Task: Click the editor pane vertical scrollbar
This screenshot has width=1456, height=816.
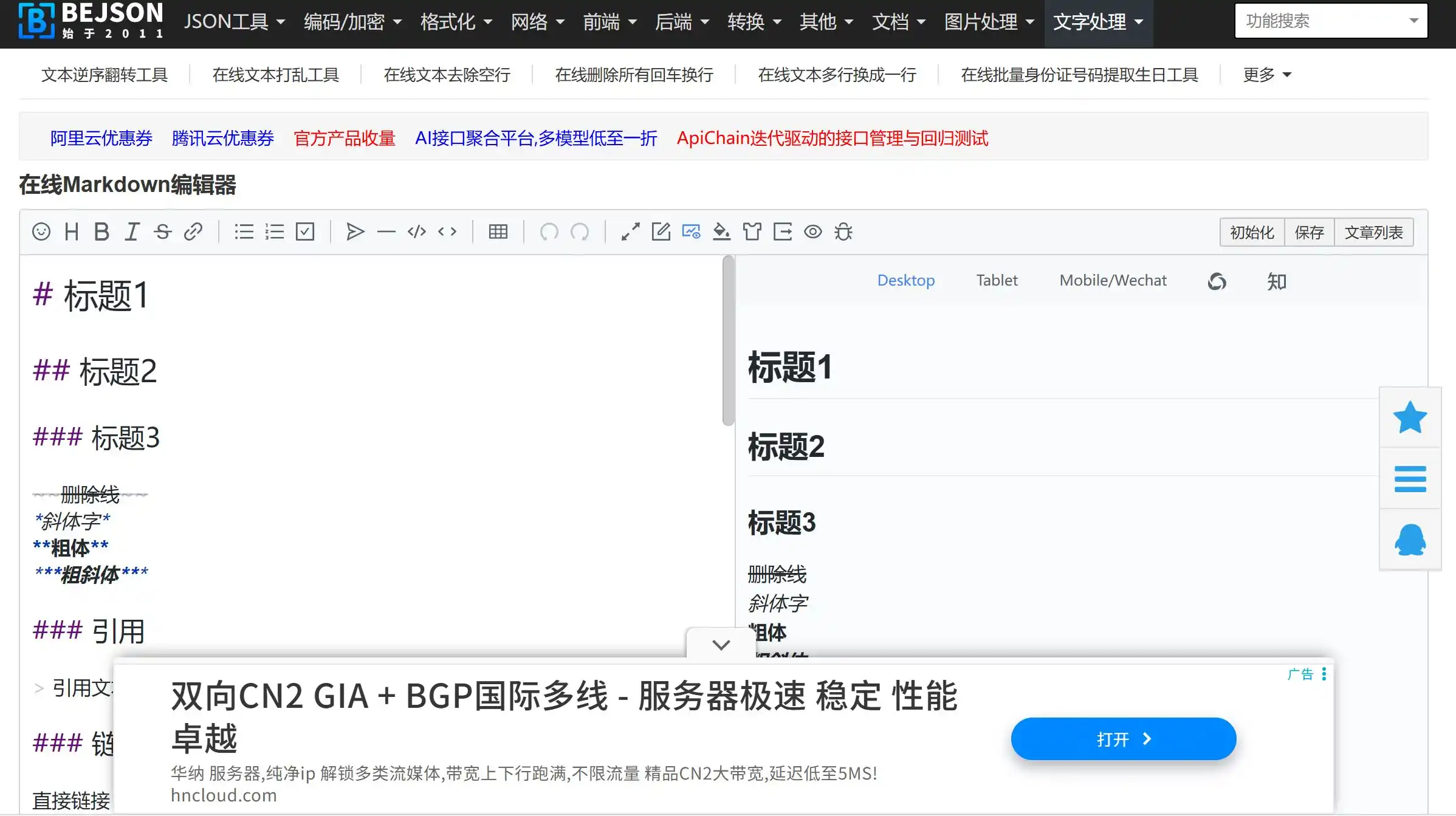Action: [x=729, y=341]
